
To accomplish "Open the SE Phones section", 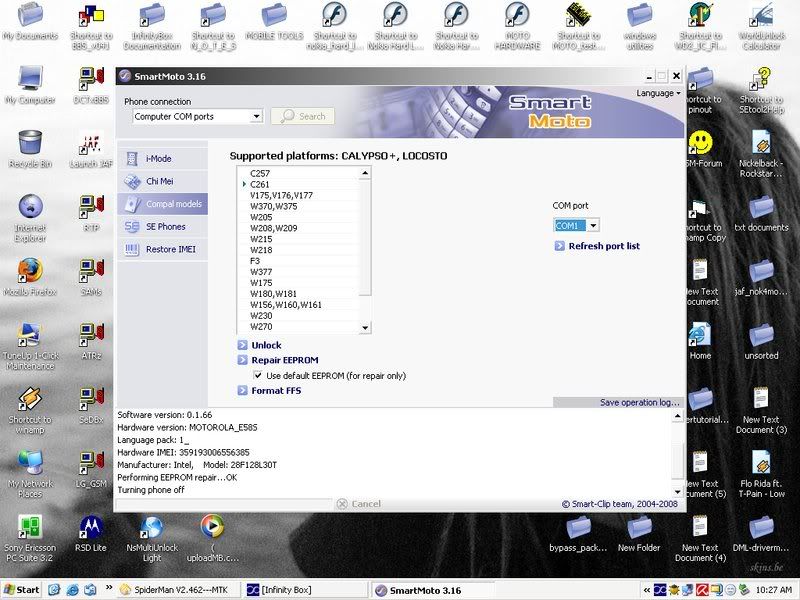I will [163, 227].
